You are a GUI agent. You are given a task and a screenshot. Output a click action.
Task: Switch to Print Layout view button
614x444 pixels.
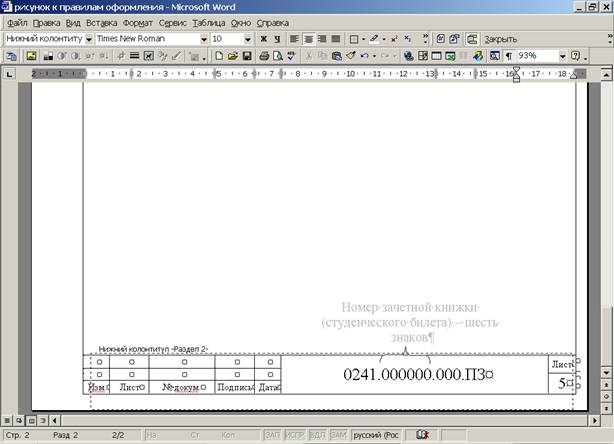pos(31,421)
